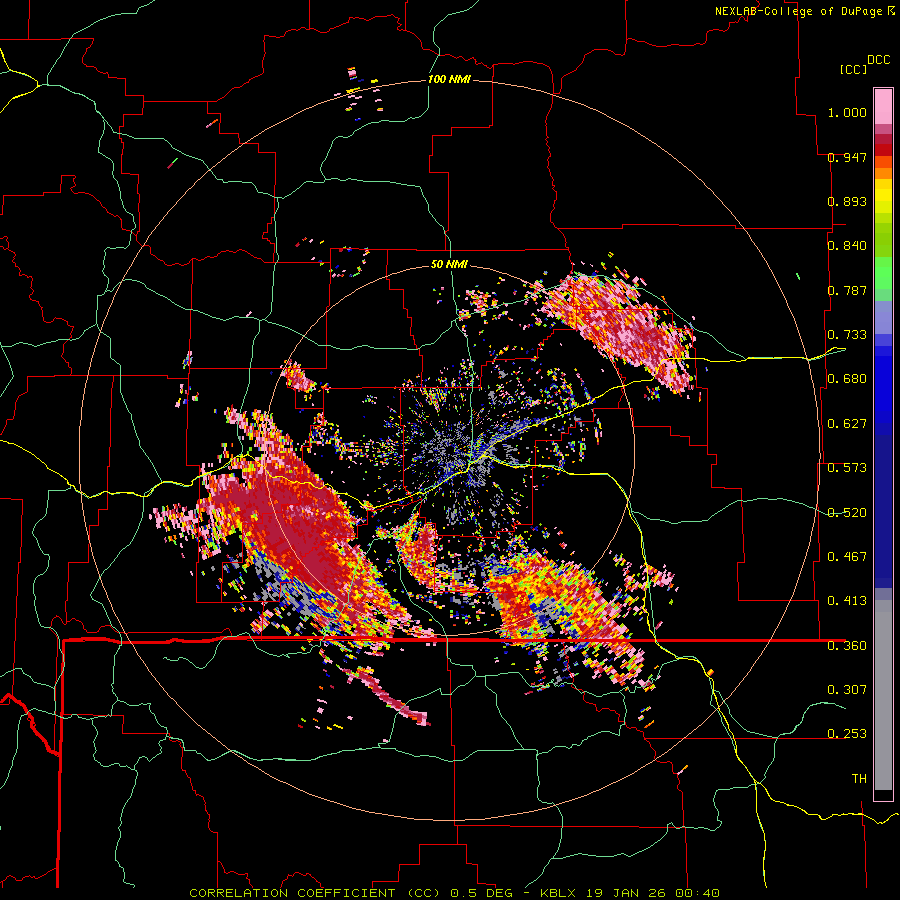Click the 50 NMI range ring label
Screen dimensions: 900x900
449,264
